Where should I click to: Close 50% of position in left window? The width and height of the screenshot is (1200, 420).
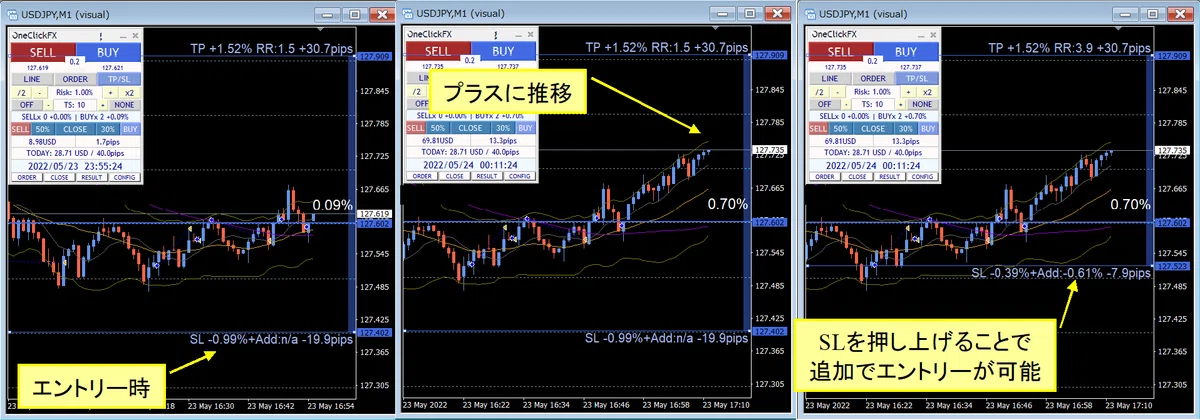click(x=43, y=129)
